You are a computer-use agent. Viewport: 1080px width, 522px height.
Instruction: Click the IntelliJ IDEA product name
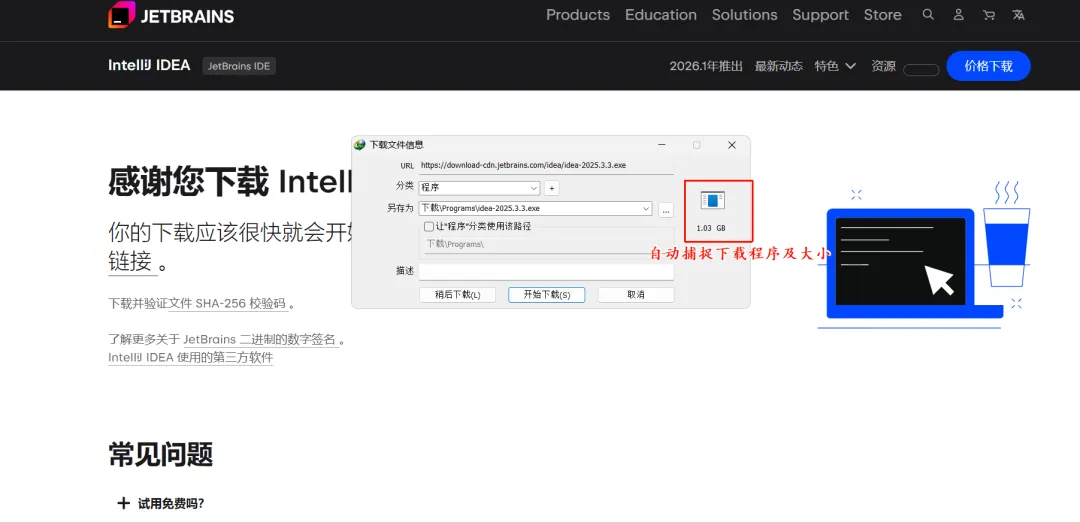tap(149, 65)
